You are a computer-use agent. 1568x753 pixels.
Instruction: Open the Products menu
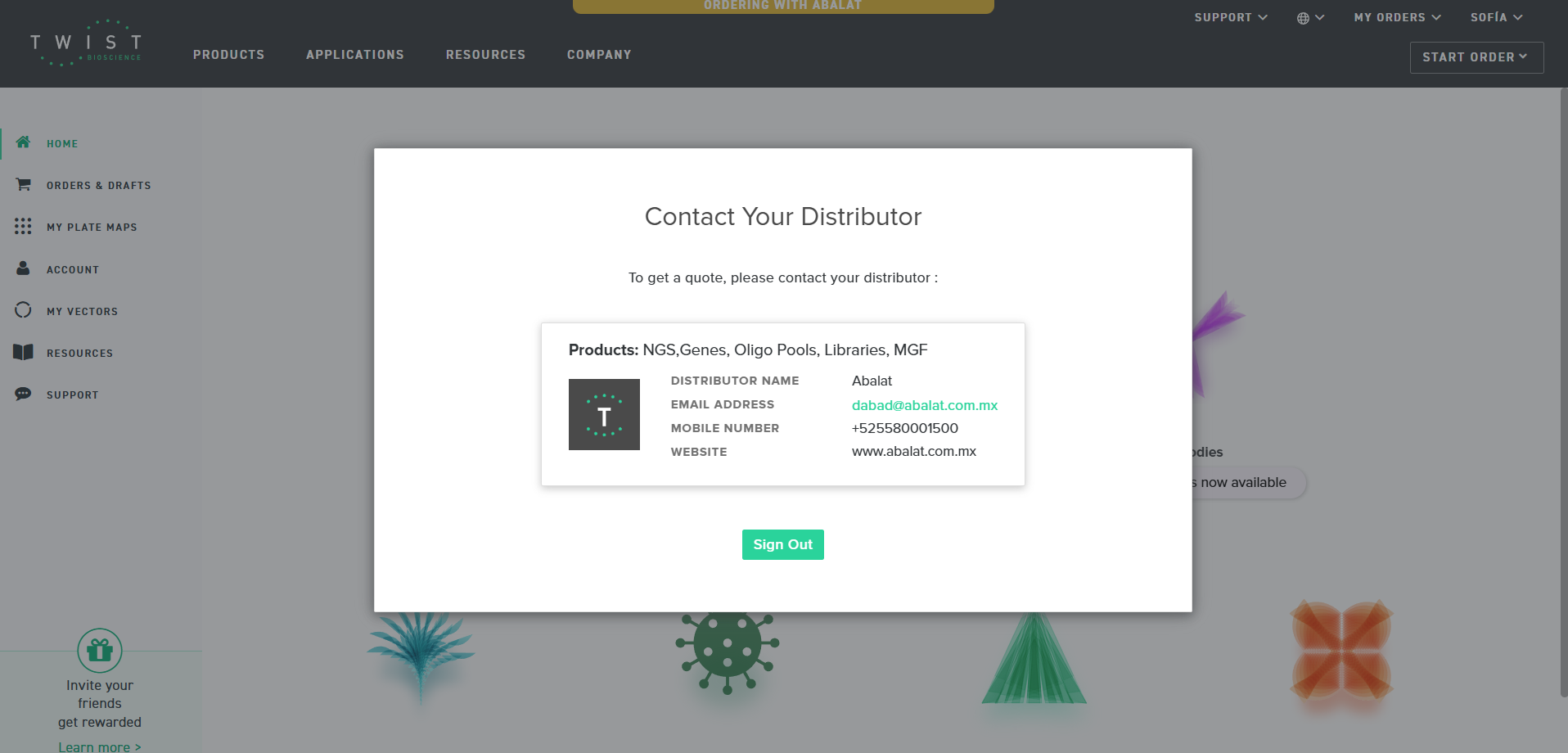(229, 55)
